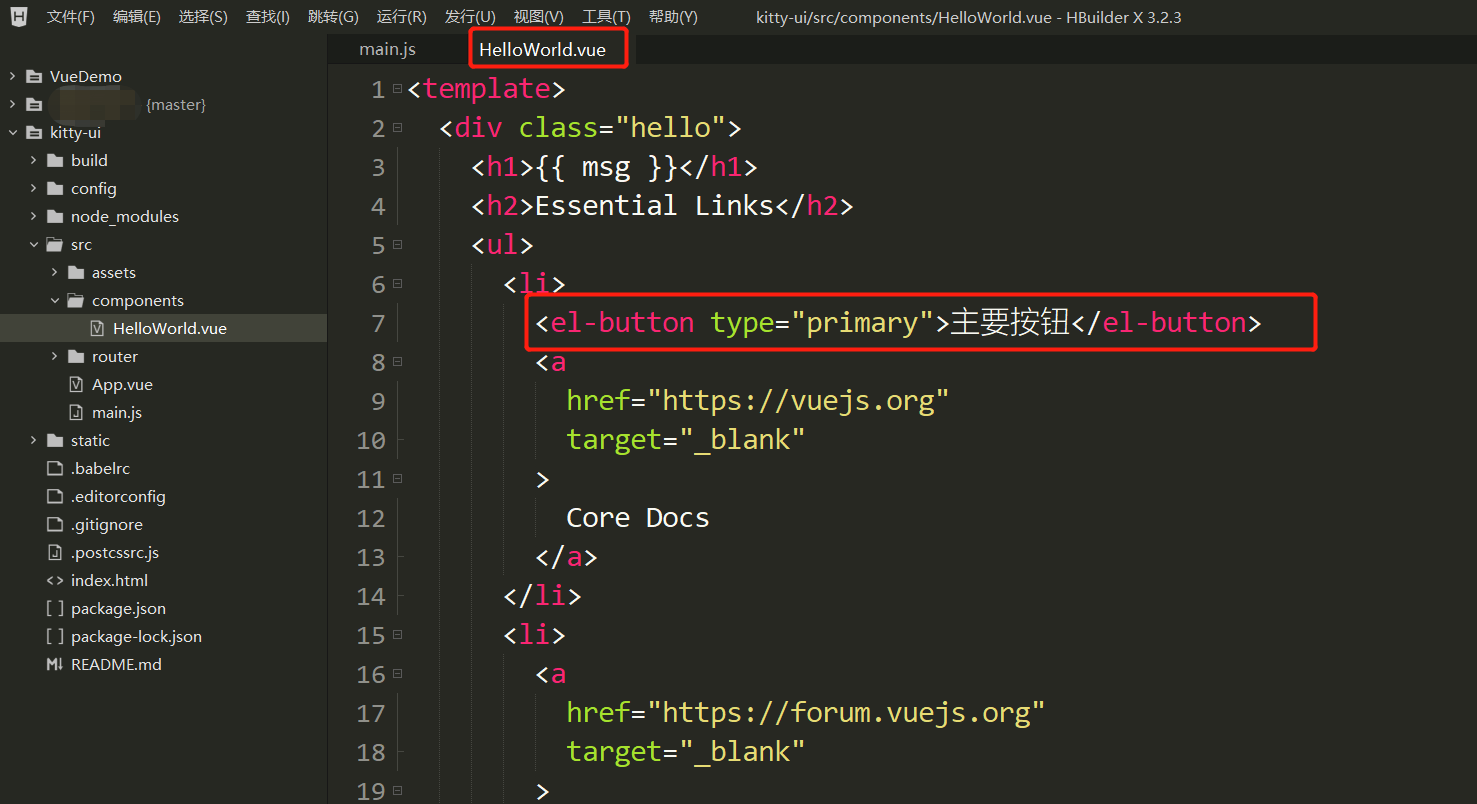1477x804 pixels.
Task: Click the file icon beside .babelrc
Action: coord(55,468)
